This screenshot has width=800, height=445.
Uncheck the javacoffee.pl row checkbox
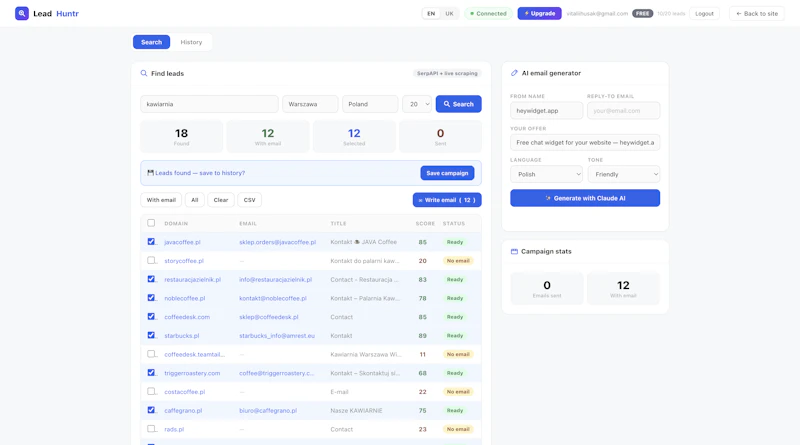tap(151, 241)
